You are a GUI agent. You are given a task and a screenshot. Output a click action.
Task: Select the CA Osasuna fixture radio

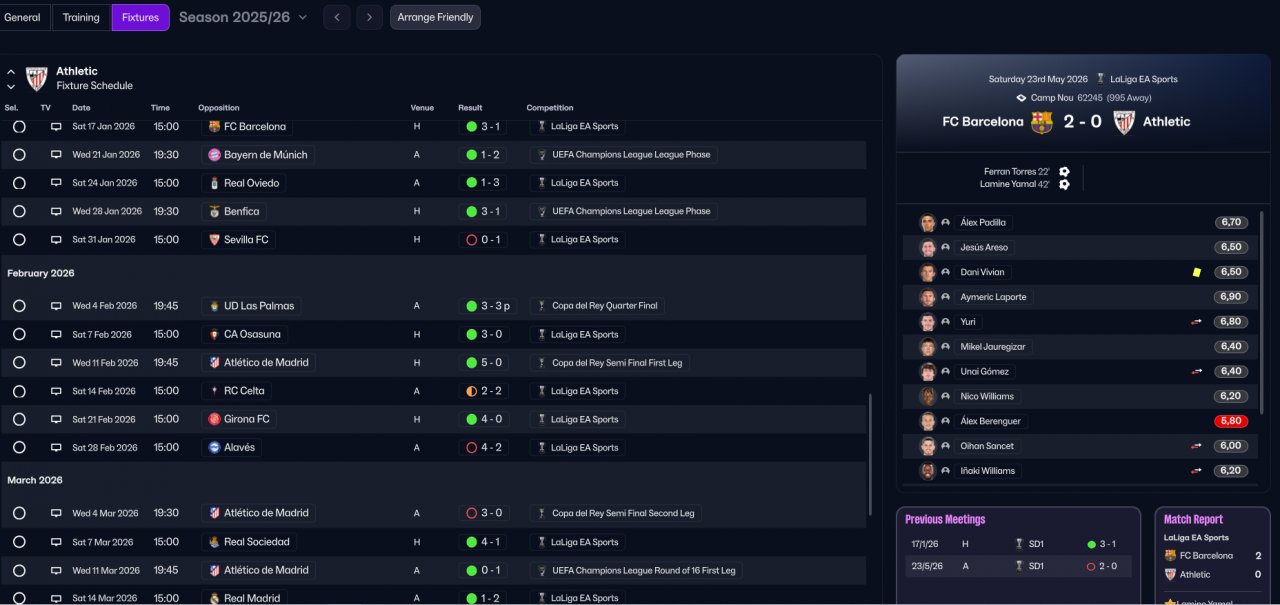[19, 334]
